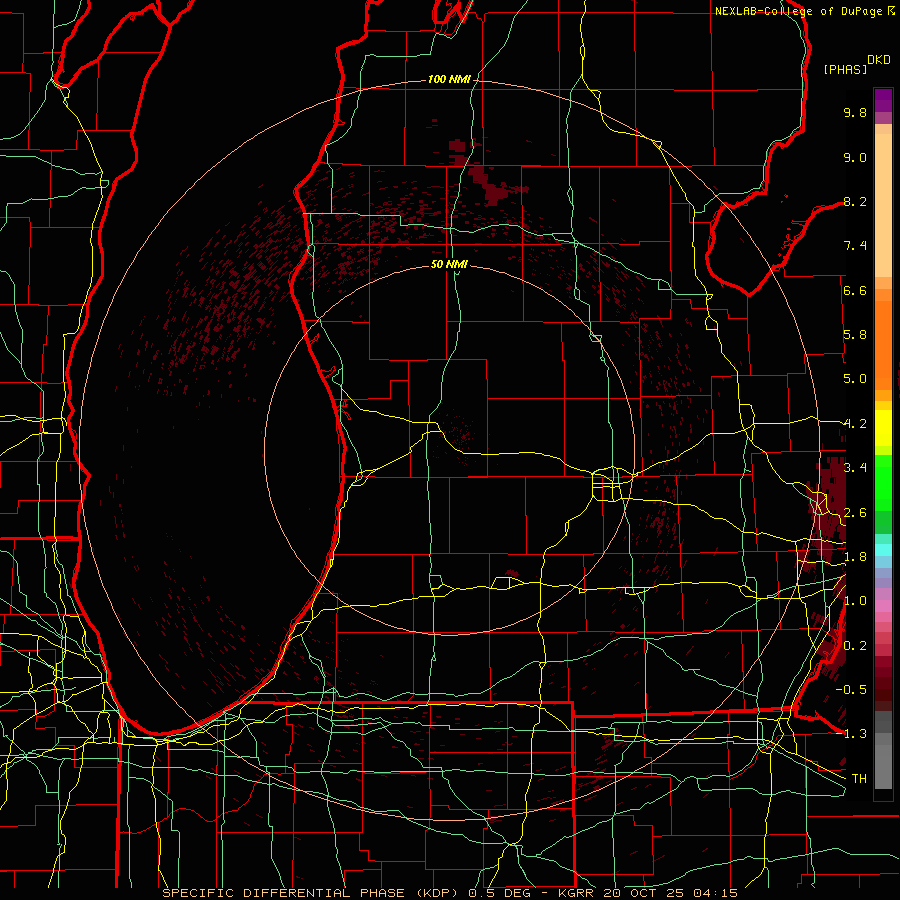This screenshot has width=900, height=900.
Task: Select the yellow 4.2 color band
Action: 883,426
